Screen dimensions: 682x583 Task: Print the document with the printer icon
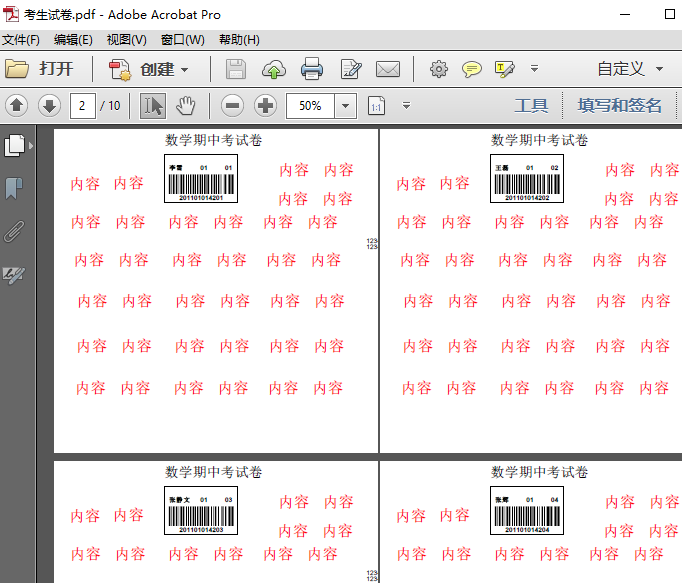pyautogui.click(x=311, y=69)
